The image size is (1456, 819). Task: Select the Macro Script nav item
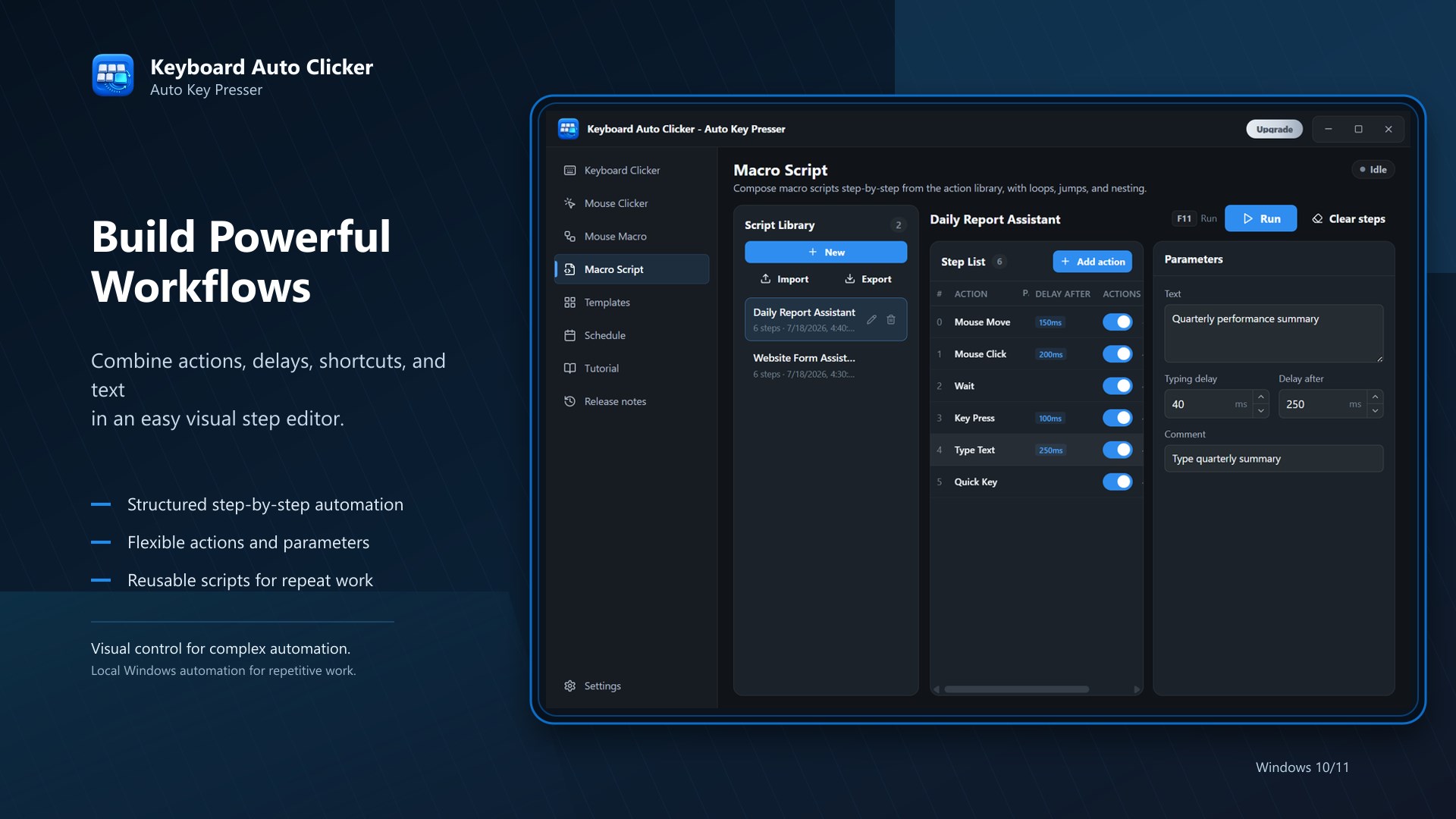coord(632,269)
